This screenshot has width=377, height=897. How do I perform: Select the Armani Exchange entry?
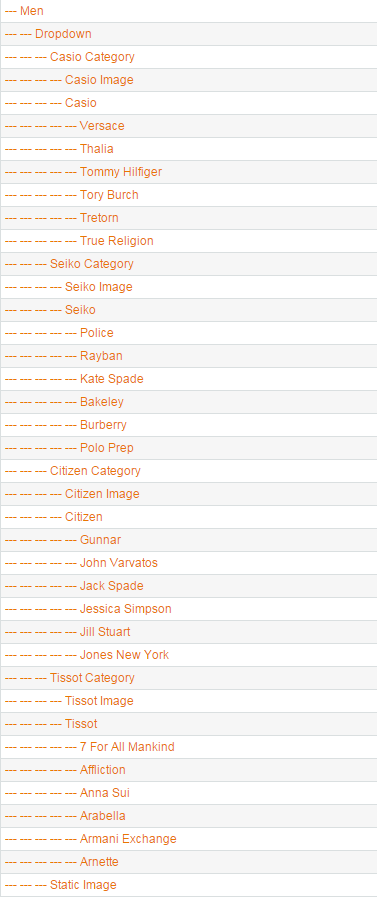128,839
